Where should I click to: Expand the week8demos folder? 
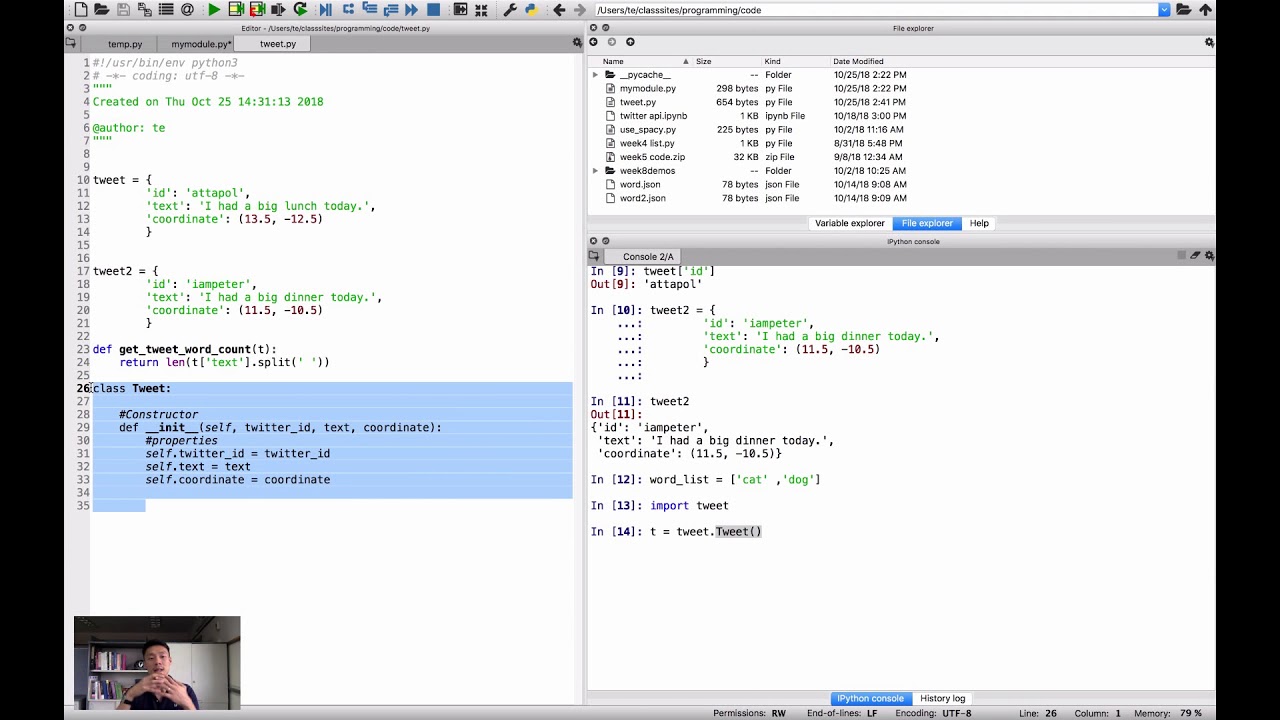pos(595,171)
